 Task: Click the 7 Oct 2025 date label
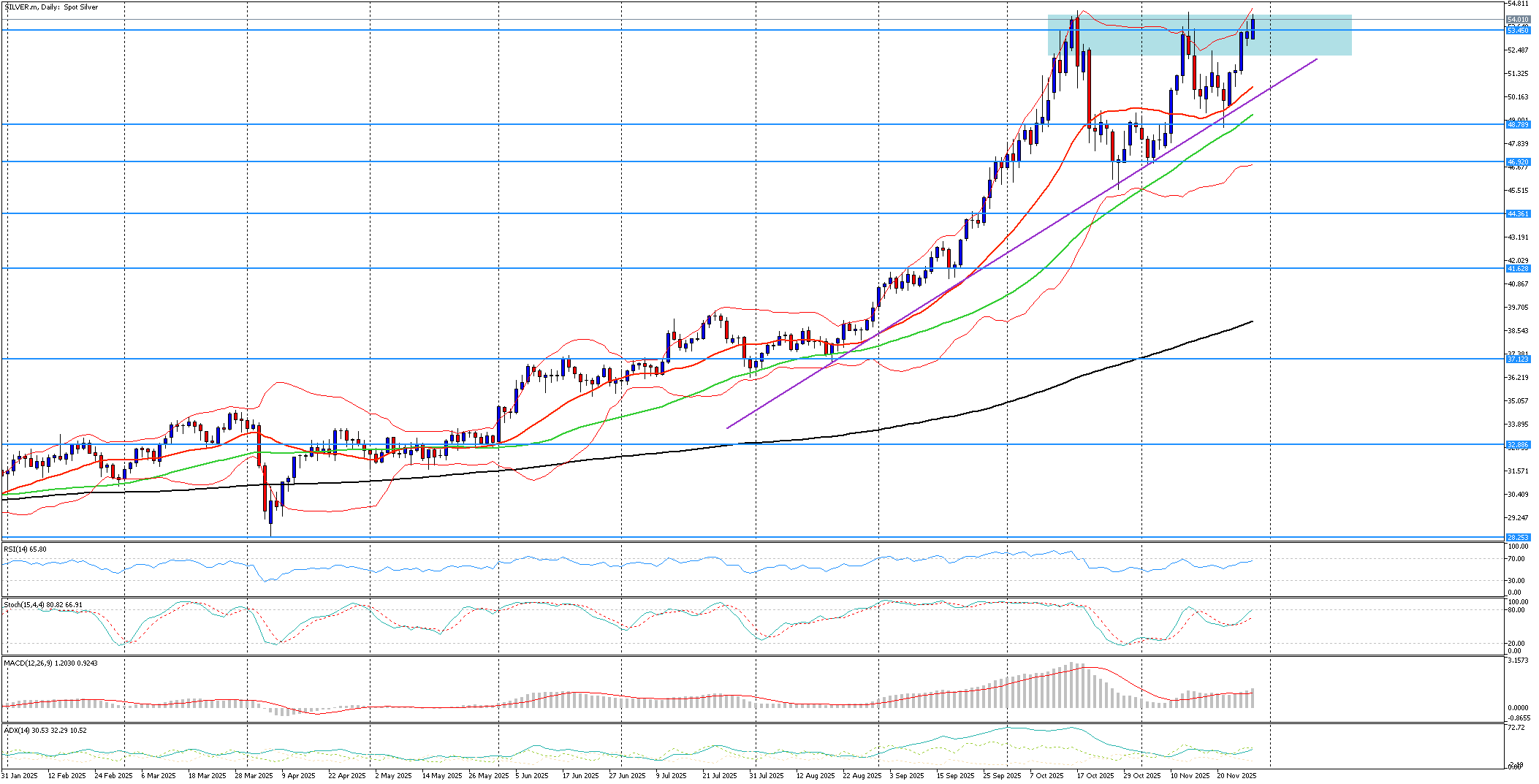pos(1047,775)
